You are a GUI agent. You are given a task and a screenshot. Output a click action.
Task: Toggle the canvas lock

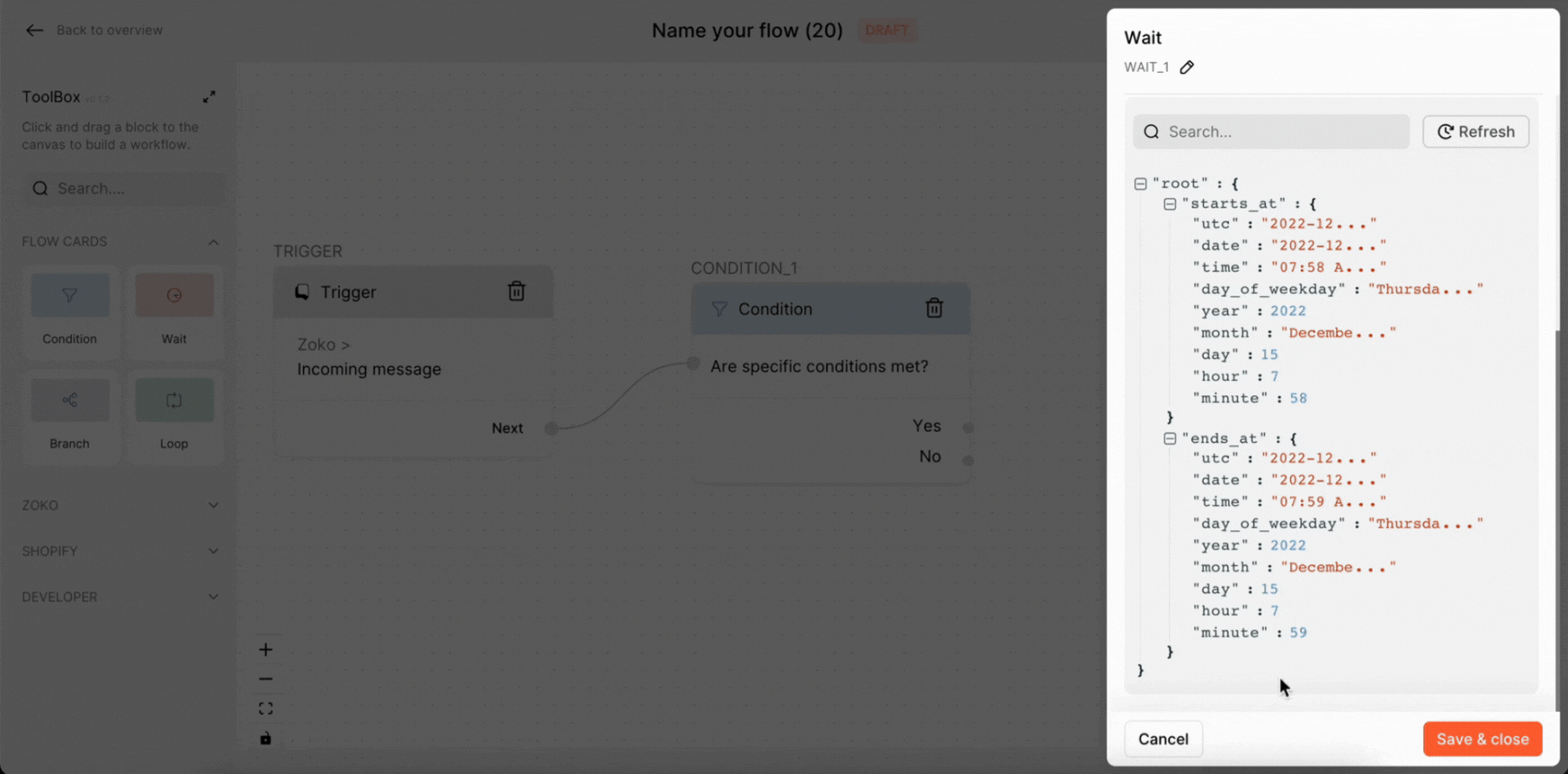266,738
